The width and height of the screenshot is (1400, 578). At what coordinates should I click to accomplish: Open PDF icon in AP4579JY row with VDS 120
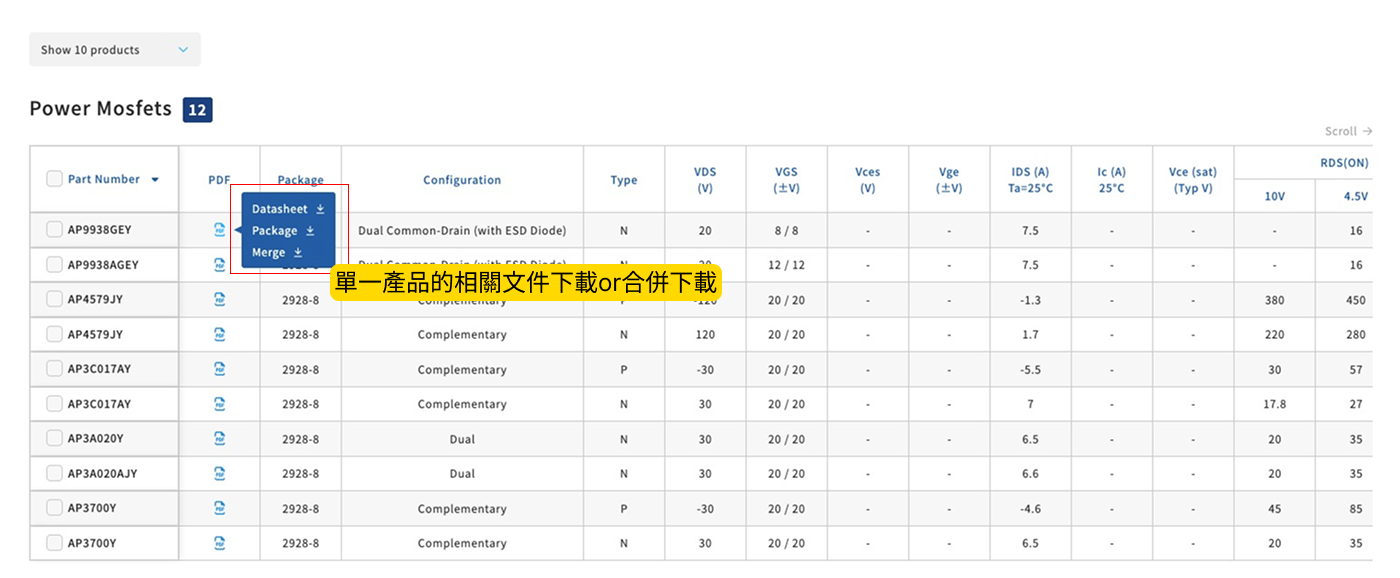[x=220, y=334]
